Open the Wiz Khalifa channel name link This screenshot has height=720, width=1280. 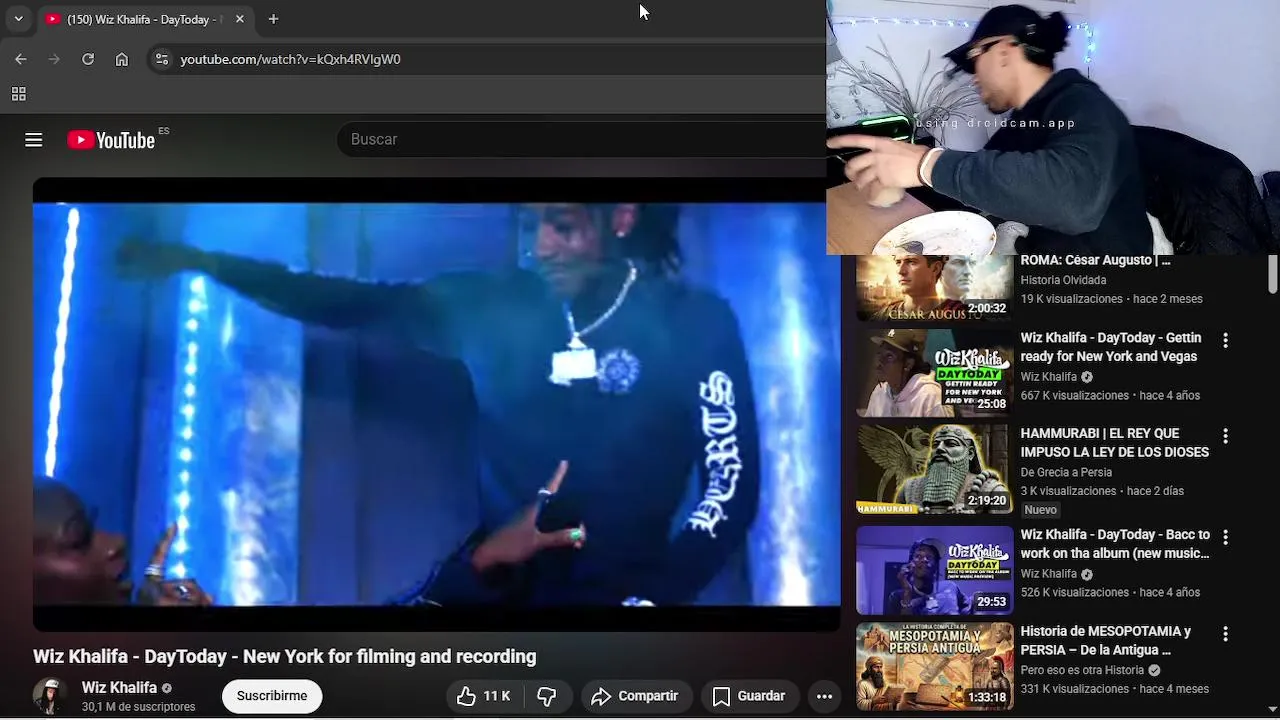(119, 688)
